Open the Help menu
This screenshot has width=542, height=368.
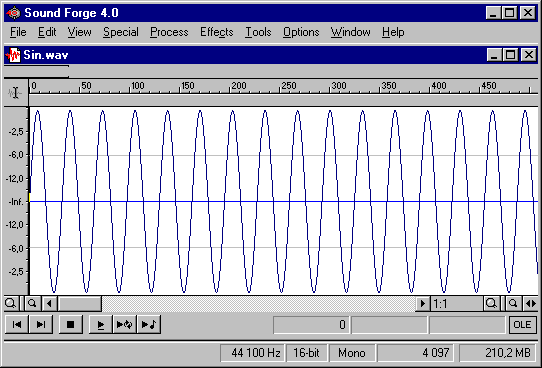click(393, 32)
